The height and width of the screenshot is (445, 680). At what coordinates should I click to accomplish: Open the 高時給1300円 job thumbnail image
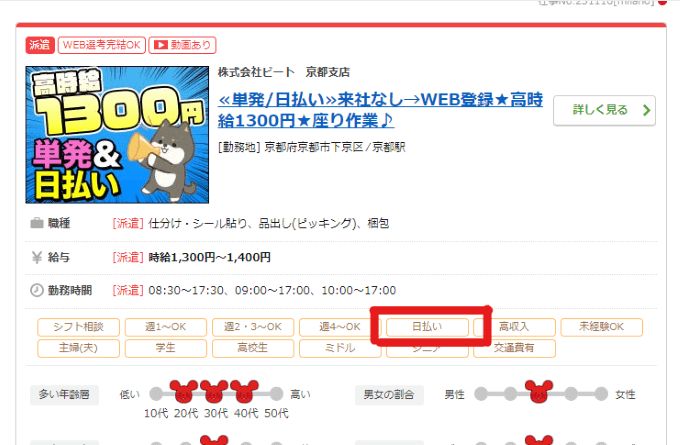pyautogui.click(x=117, y=135)
